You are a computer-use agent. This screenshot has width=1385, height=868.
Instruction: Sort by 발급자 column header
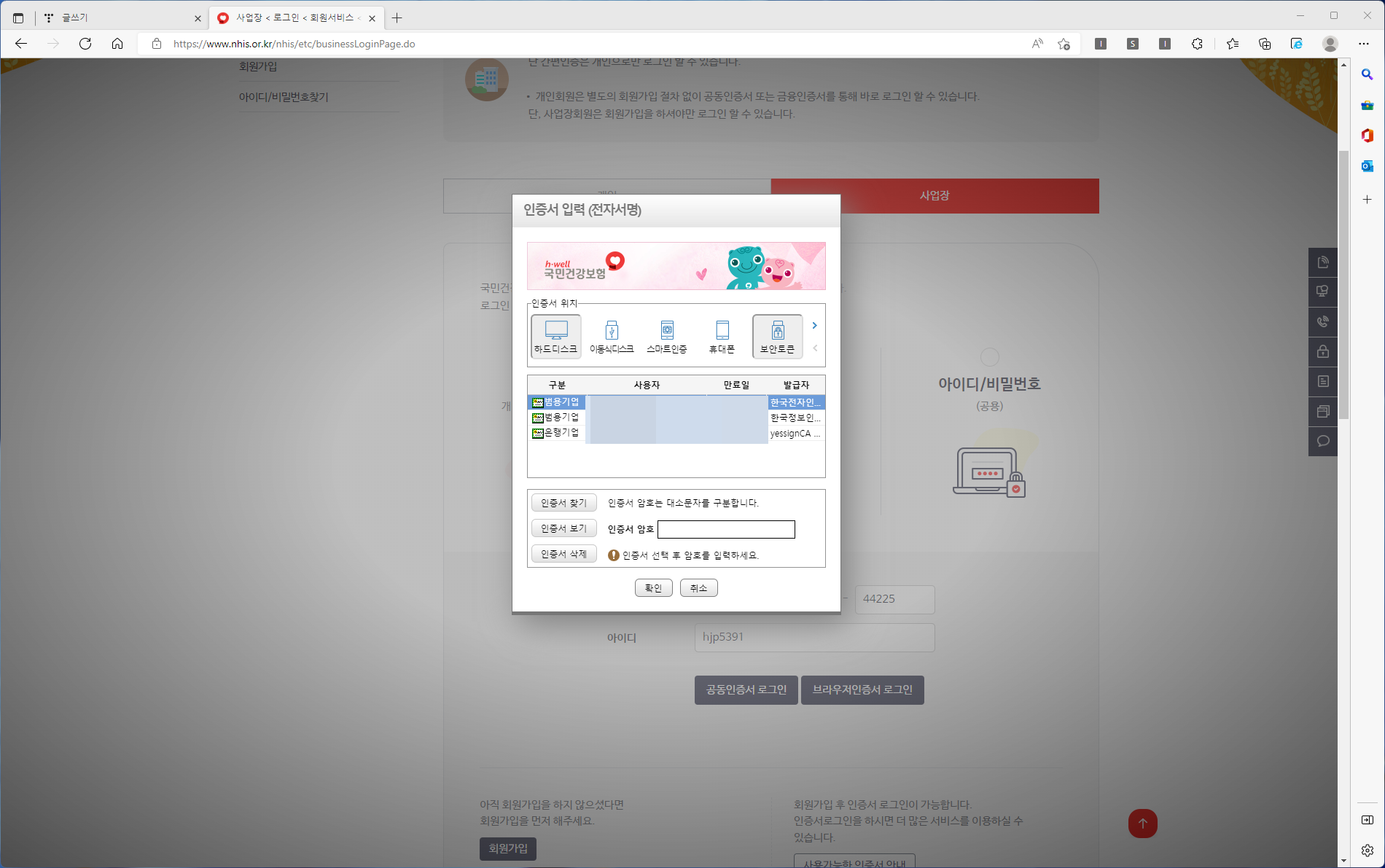796,385
